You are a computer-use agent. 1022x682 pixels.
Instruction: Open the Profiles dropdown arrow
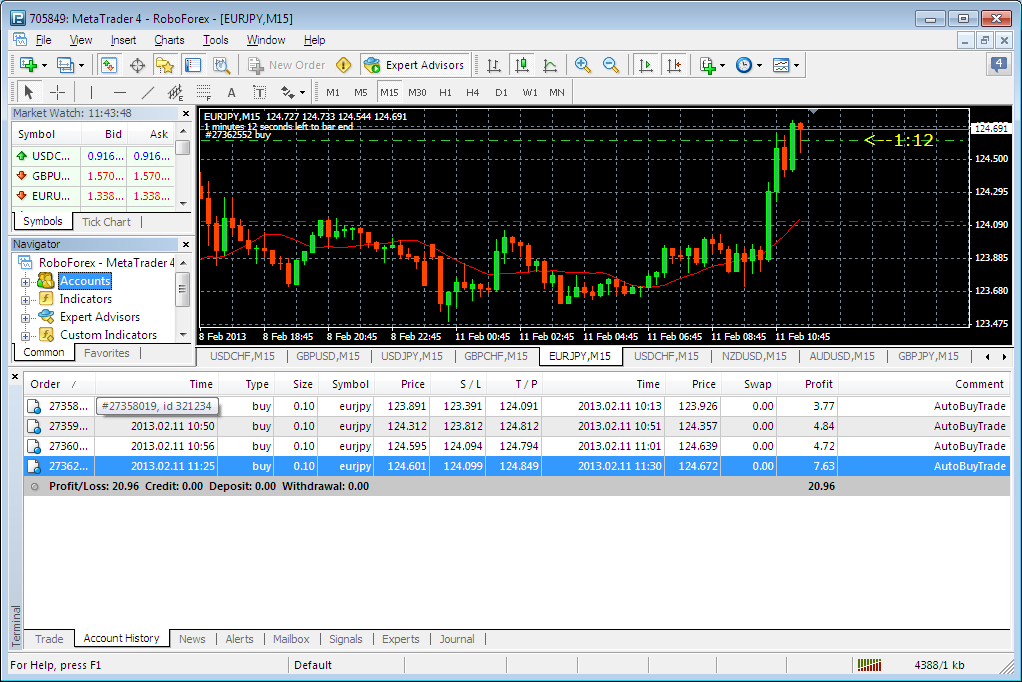(x=81, y=65)
